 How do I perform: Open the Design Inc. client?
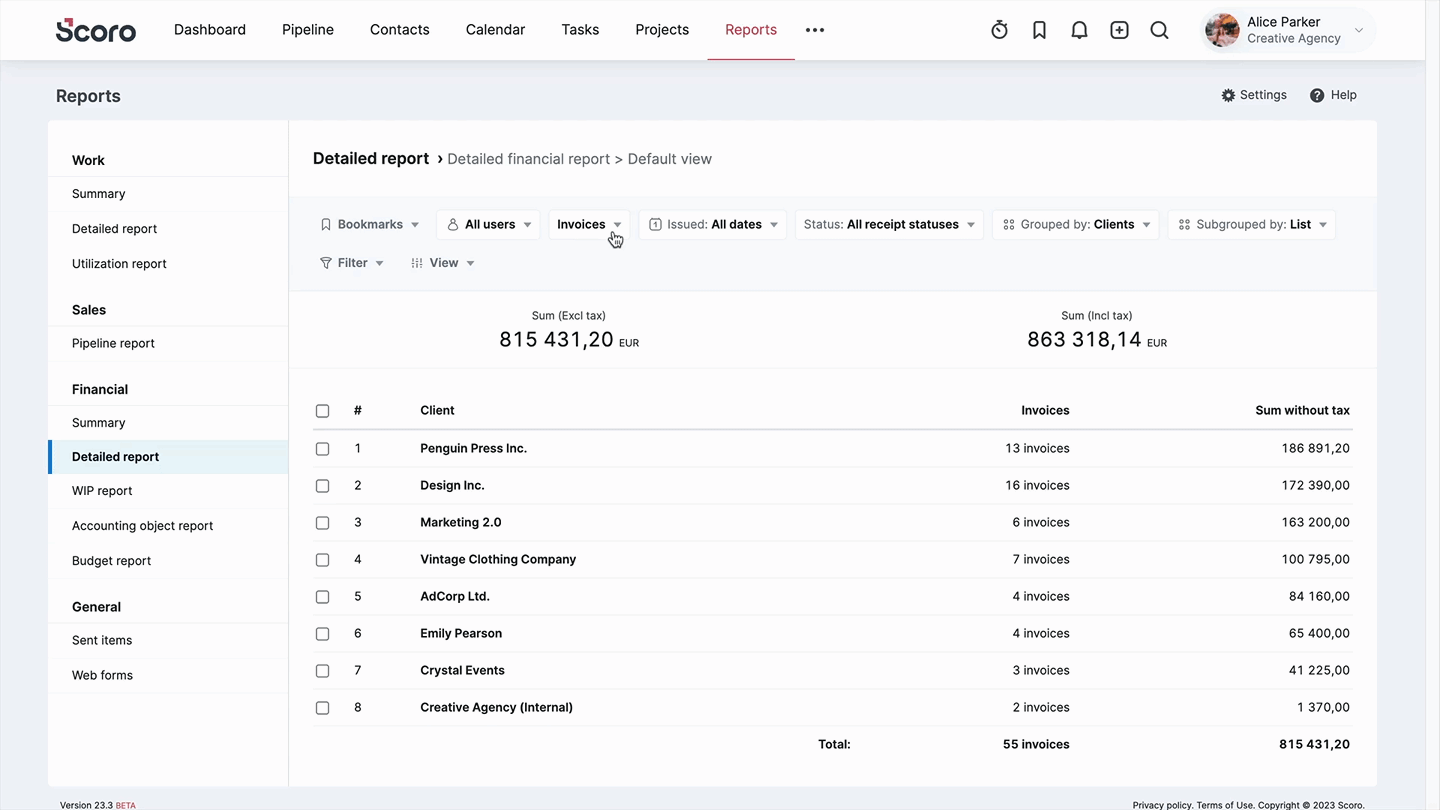452,486
